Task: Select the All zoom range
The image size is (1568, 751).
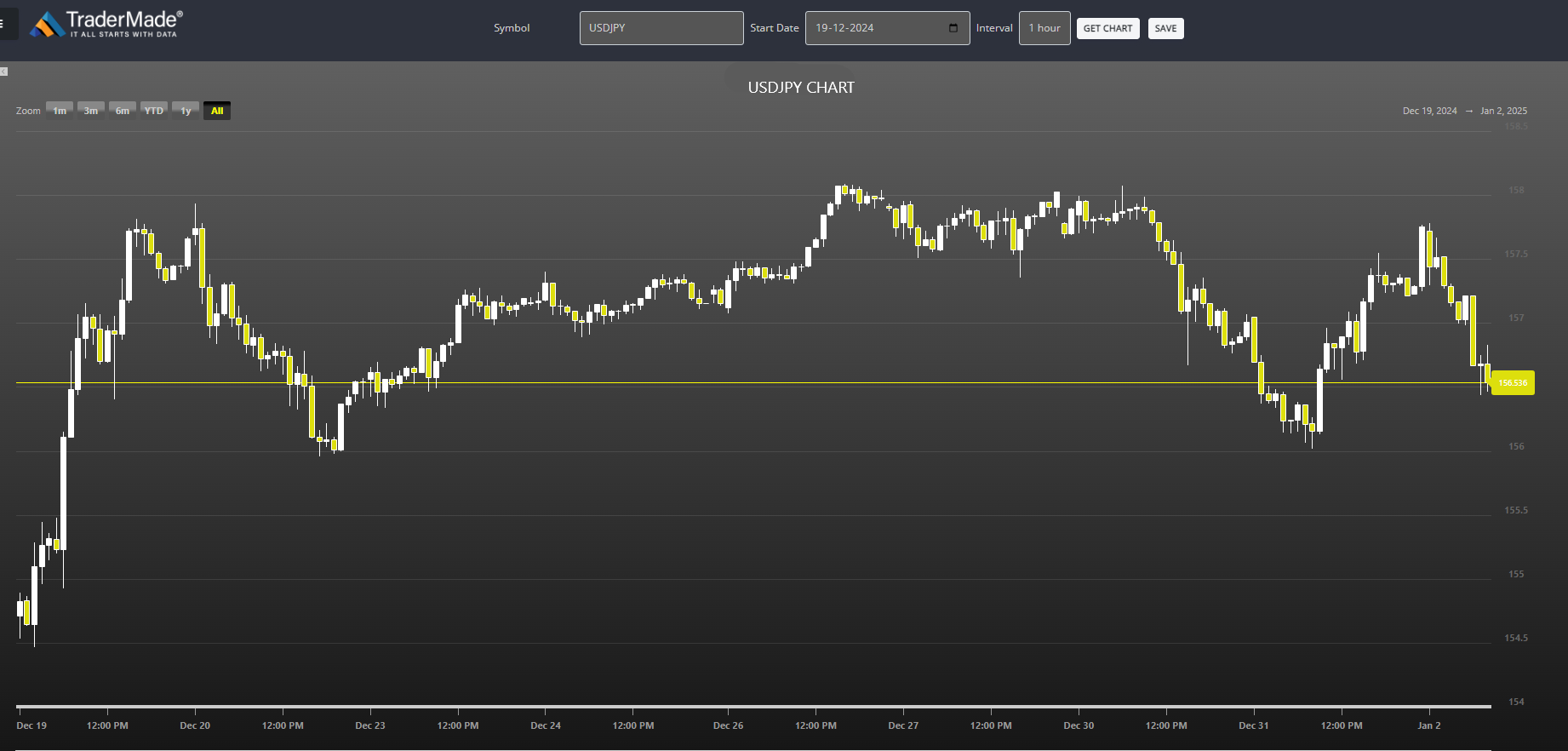Action: click(x=217, y=111)
